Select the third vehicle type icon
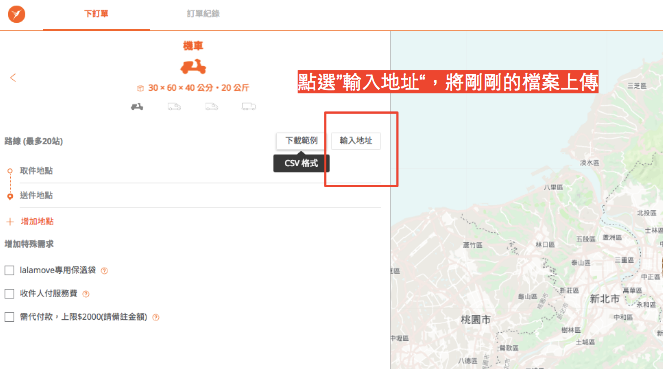 [211, 107]
